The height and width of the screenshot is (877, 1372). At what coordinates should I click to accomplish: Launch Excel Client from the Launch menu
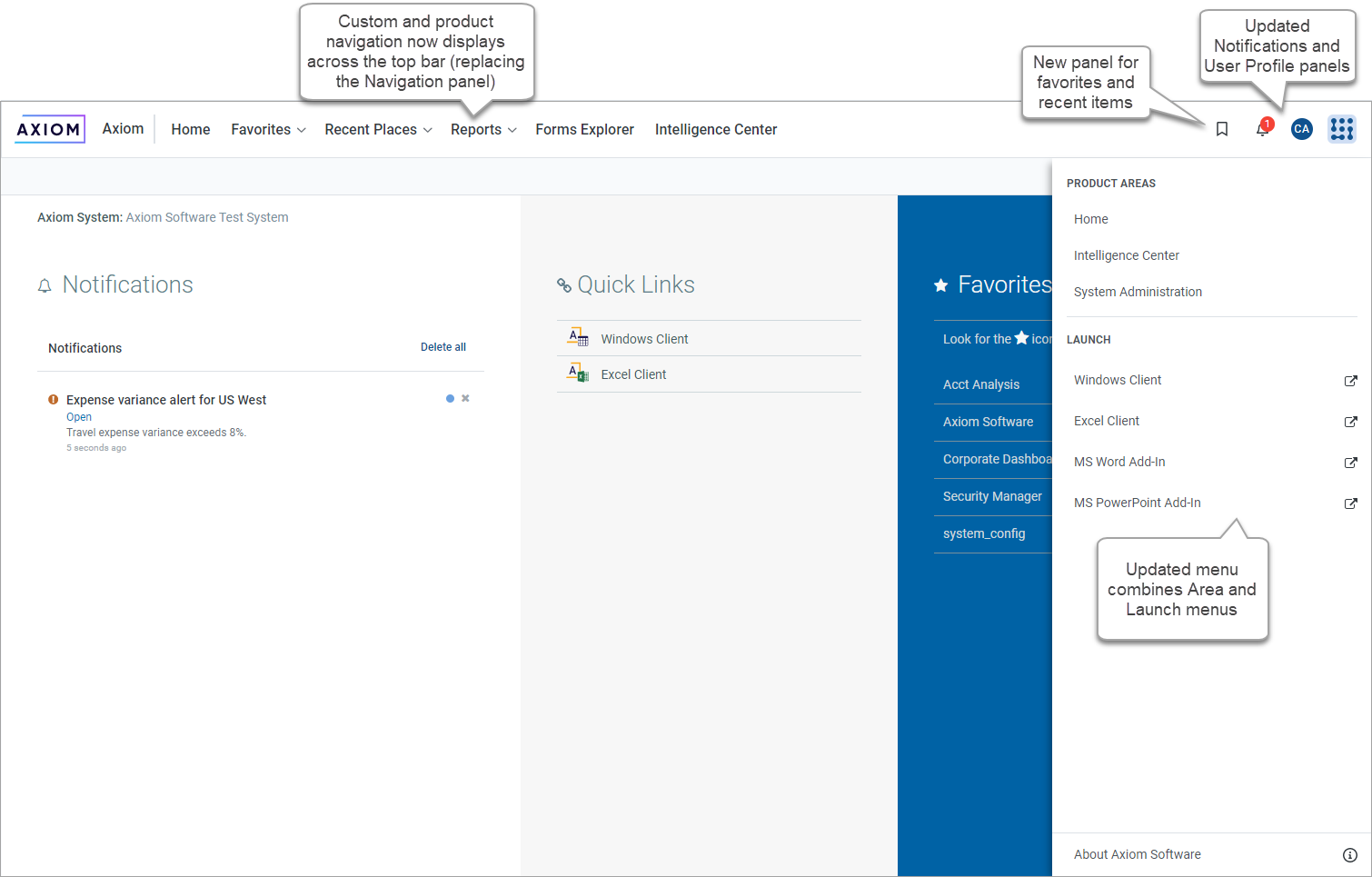tap(1107, 421)
